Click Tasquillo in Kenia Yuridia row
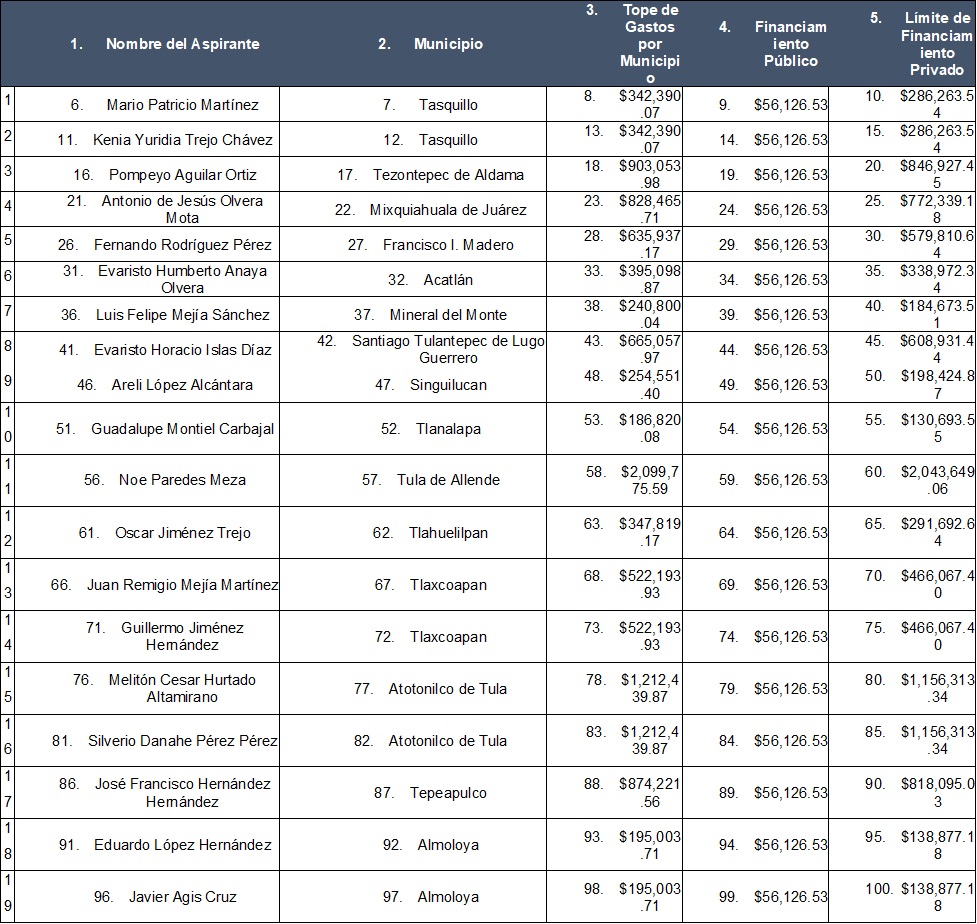This screenshot has width=977, height=924. tap(448, 140)
